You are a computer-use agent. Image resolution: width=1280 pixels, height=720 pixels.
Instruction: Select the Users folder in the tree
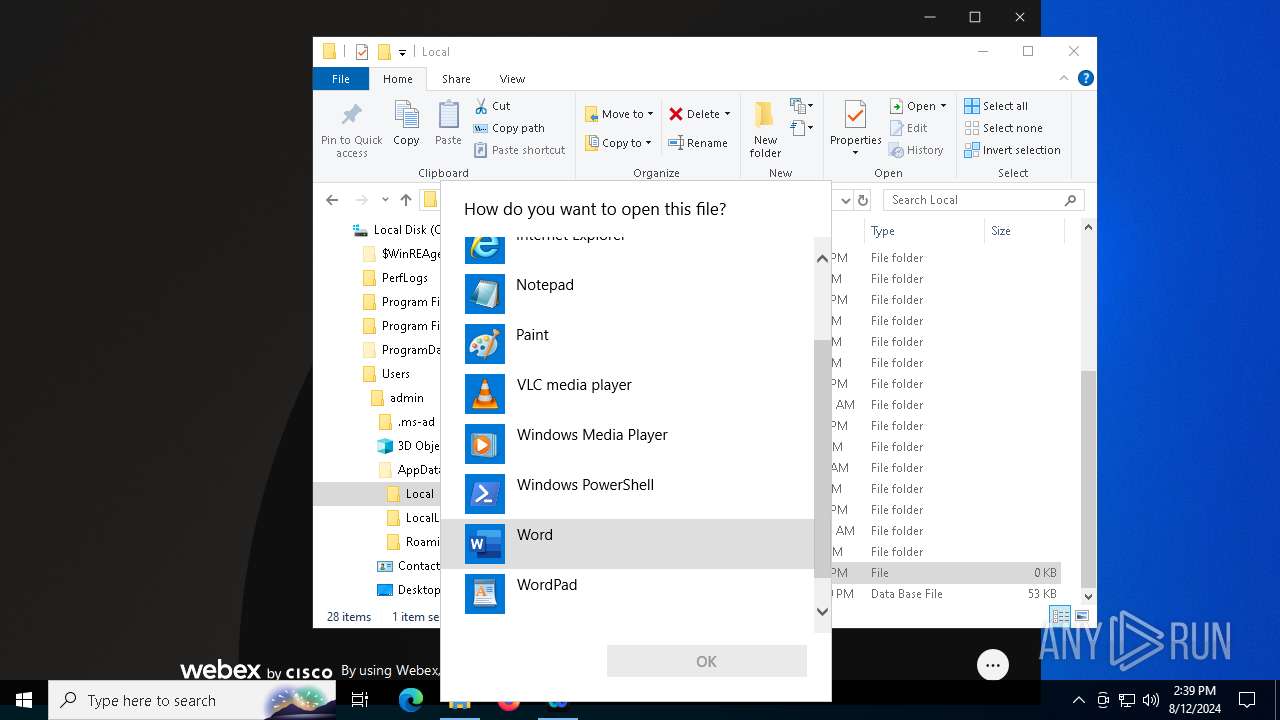(395, 374)
